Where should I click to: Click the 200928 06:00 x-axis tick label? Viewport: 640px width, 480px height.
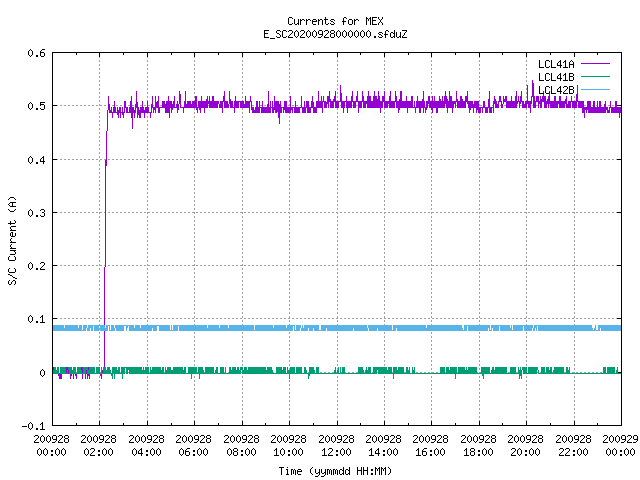193,446
